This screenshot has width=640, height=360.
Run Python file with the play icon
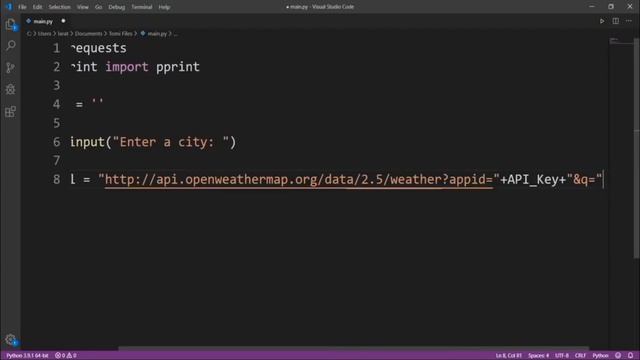pyautogui.click(x=602, y=21)
